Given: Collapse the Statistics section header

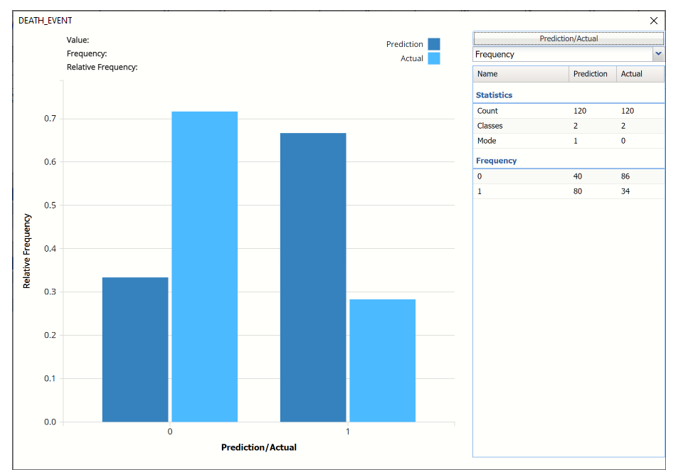Looking at the screenshot, I should point(494,95).
